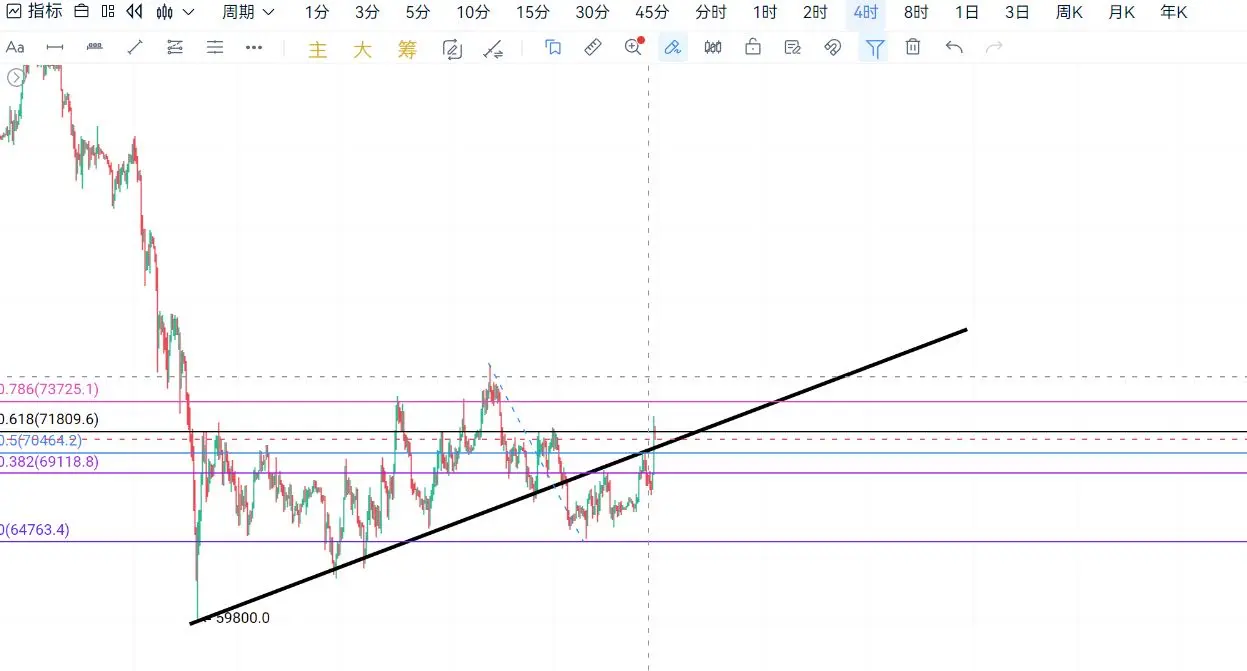Switch to the 5分 timeframe
The height and width of the screenshot is (671, 1247).
(418, 12)
